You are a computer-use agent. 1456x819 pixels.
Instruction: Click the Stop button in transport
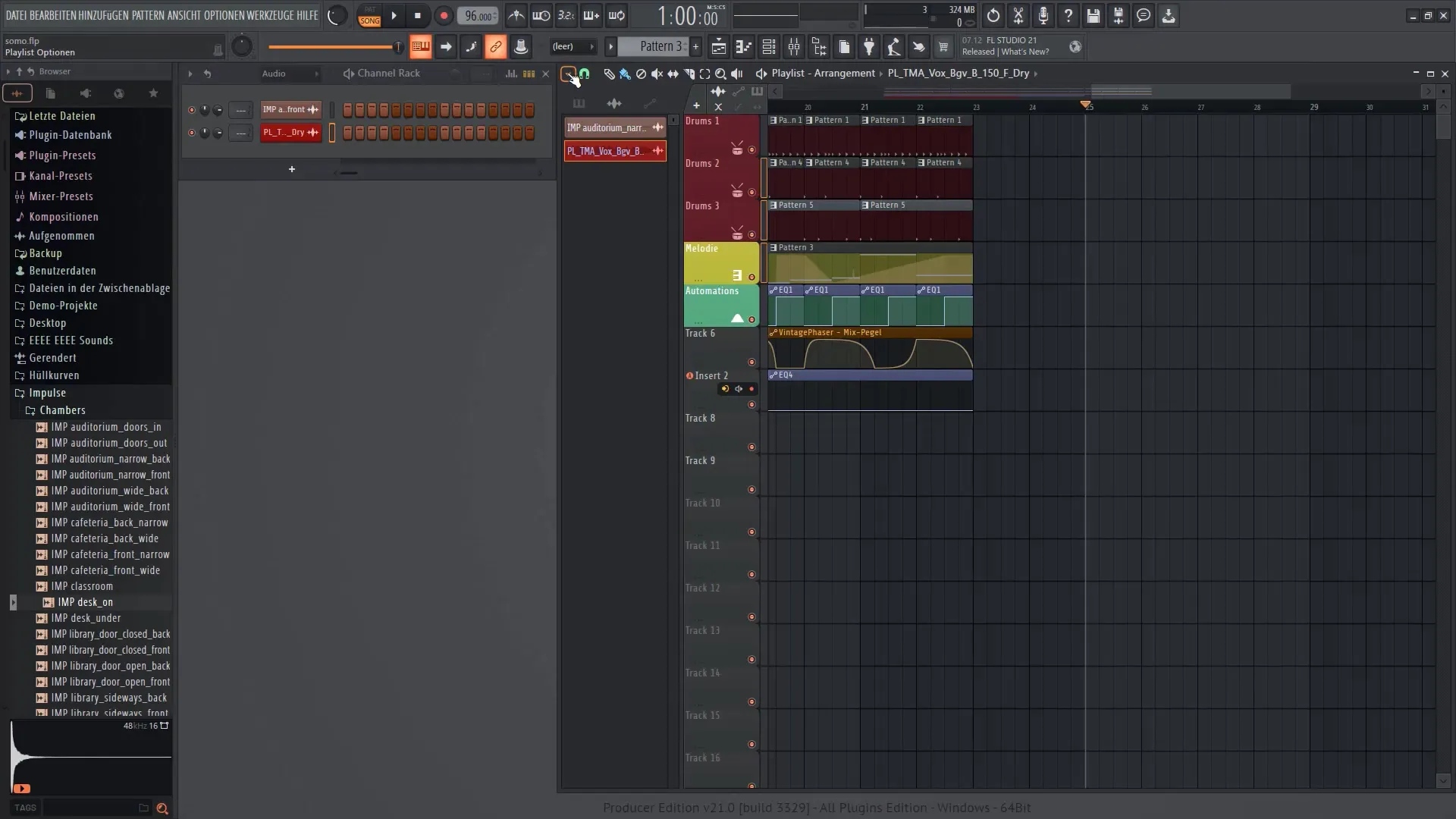pos(418,15)
